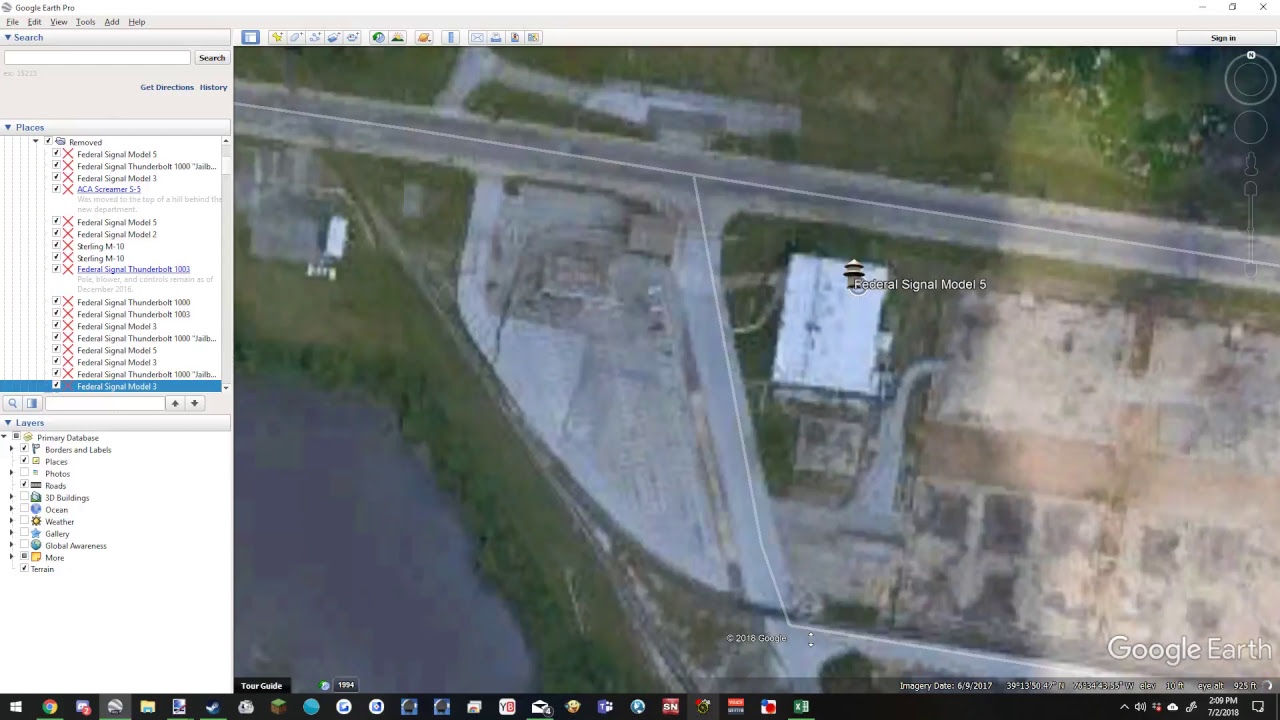Uncheck the Borders and Labels layer

pos(24,450)
